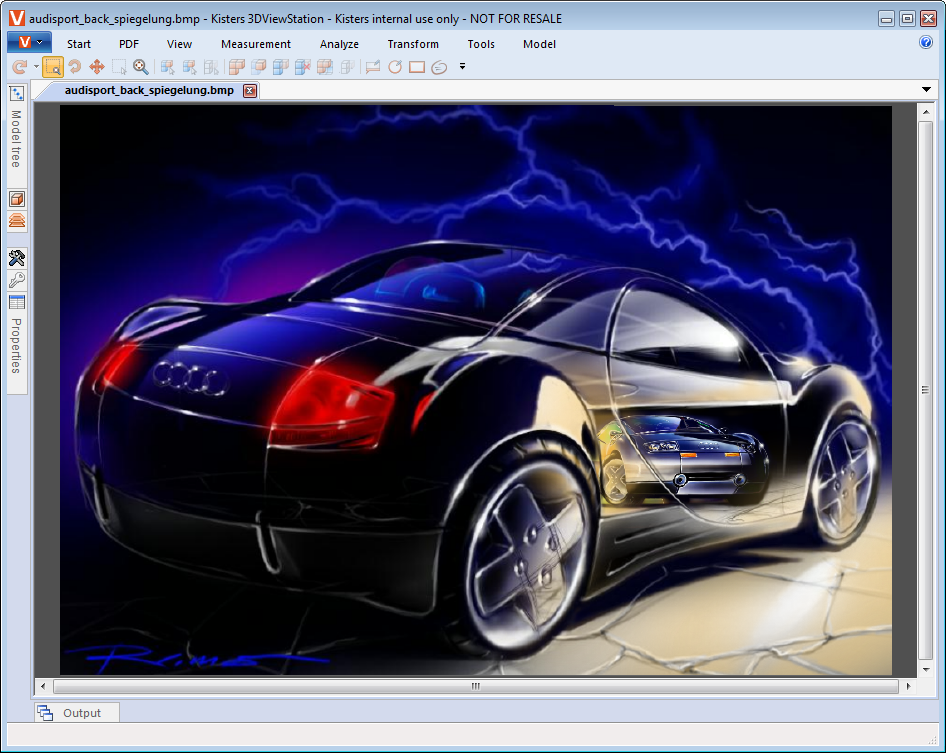
Task: Open the V application menu button
Action: click(x=29, y=43)
